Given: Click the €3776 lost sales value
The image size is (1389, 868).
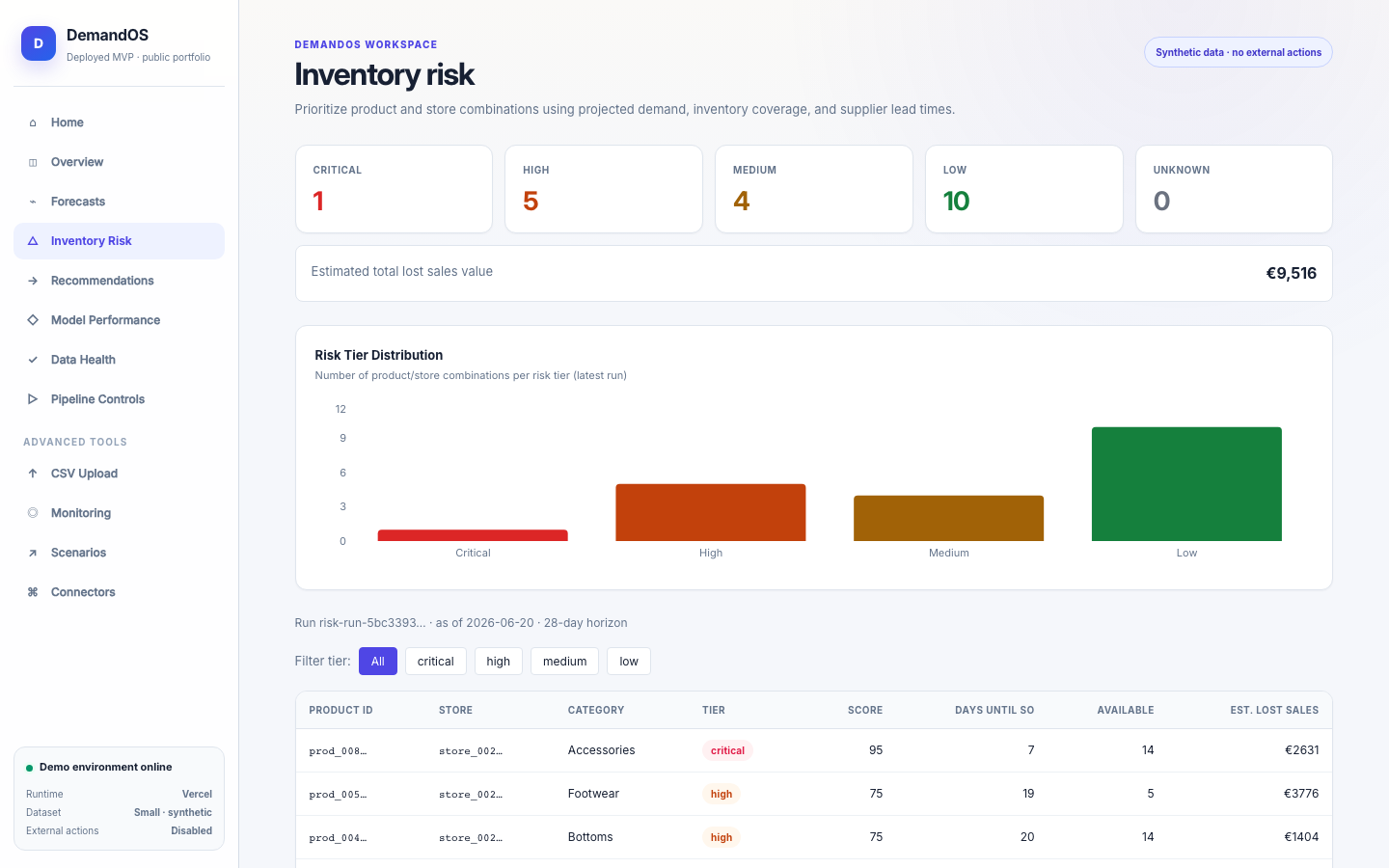Looking at the screenshot, I should point(1301,794).
